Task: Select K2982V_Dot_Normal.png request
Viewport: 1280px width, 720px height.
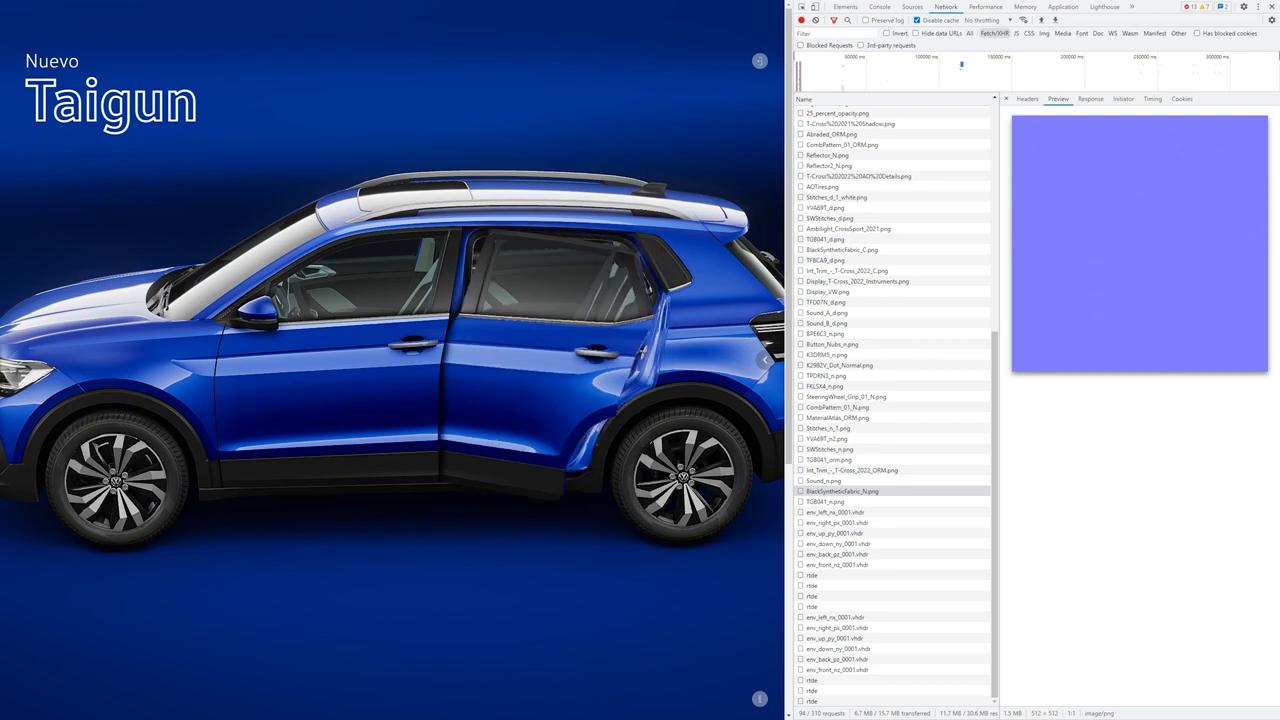Action: (893, 365)
